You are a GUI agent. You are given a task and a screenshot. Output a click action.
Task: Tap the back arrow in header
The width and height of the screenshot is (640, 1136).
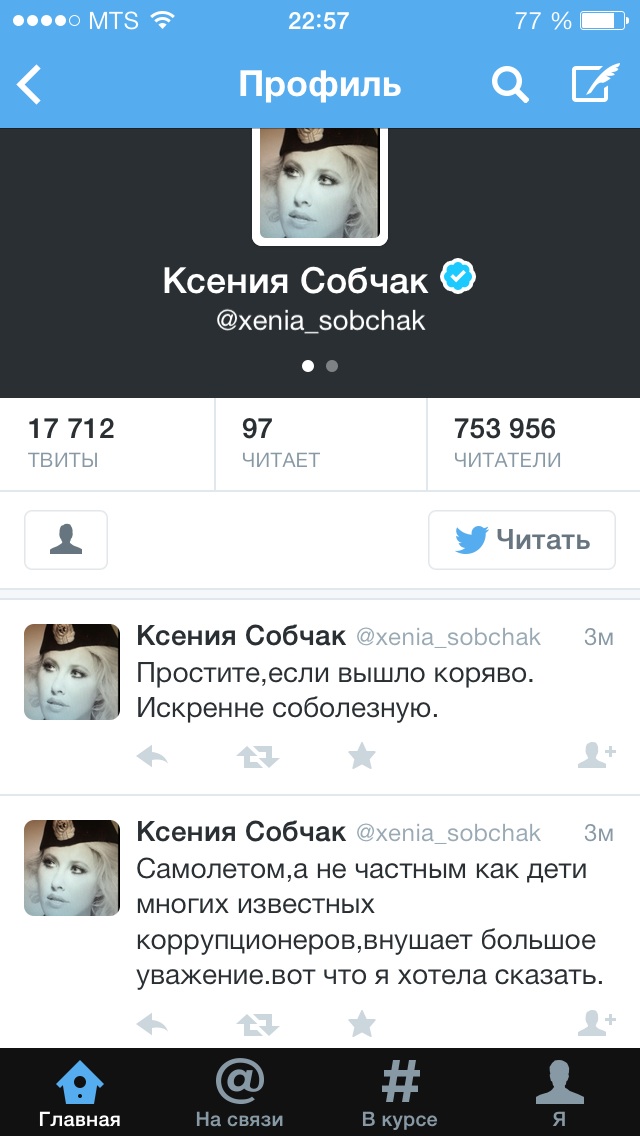point(29,85)
